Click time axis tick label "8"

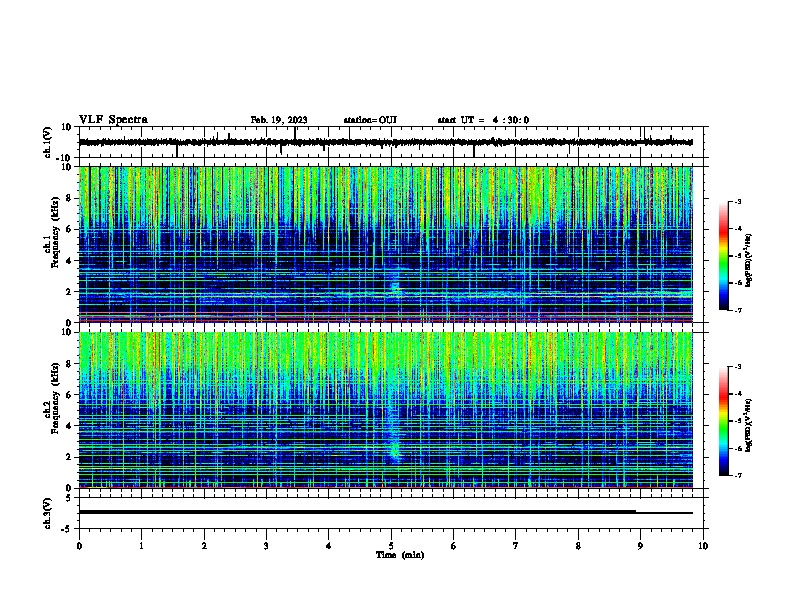[578, 546]
